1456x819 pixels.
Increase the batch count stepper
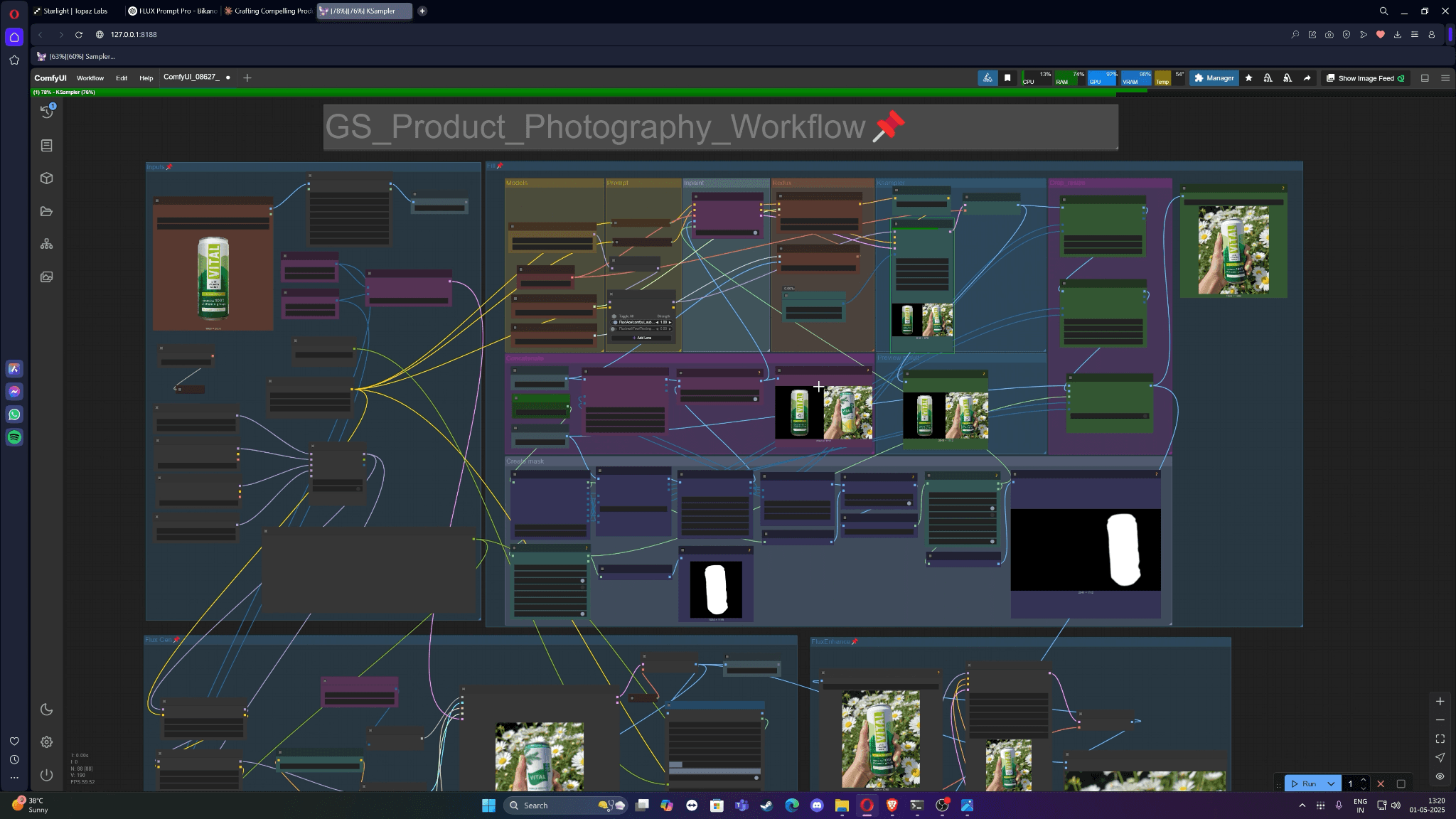(1363, 780)
